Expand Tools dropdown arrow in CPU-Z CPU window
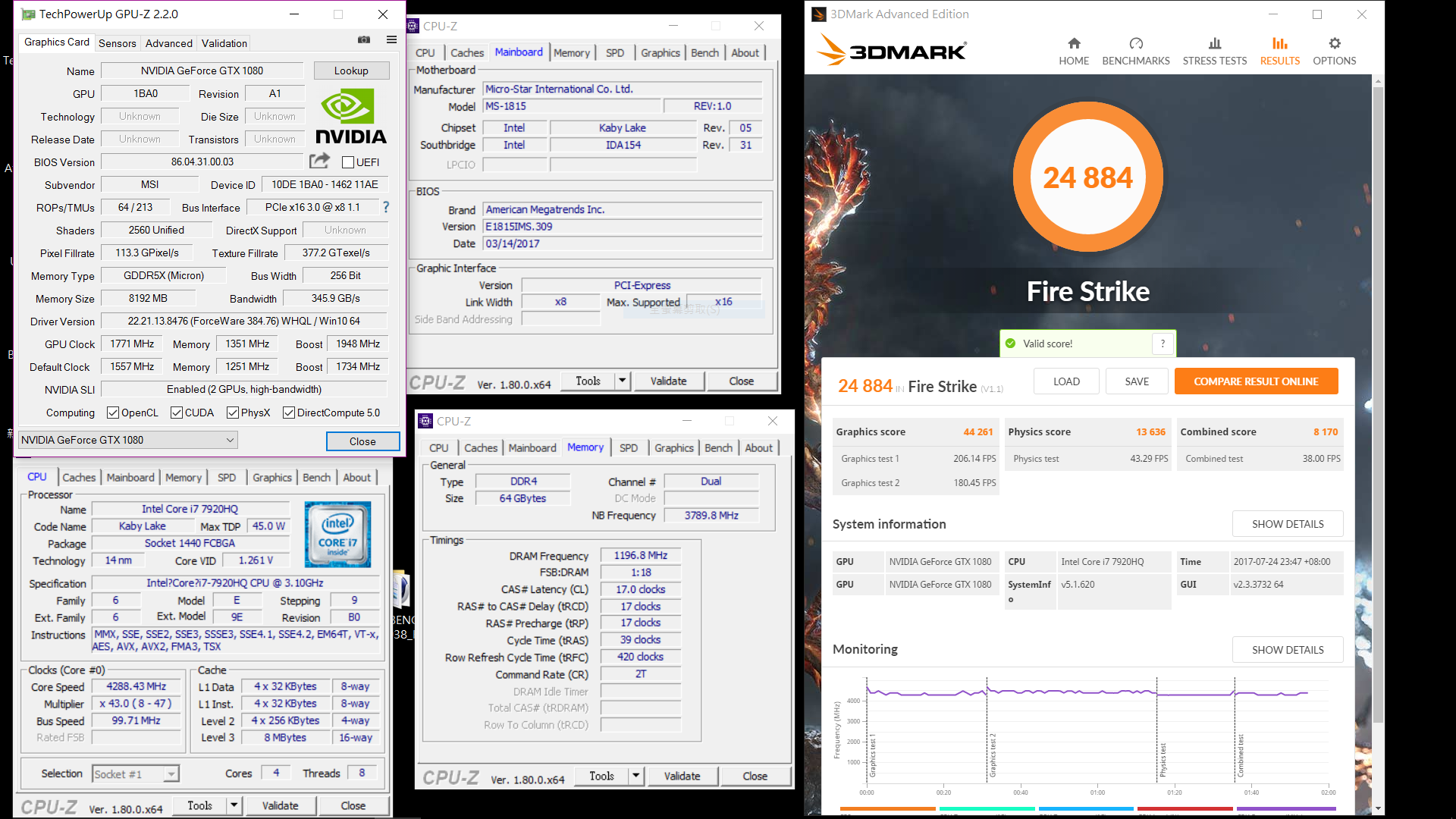 click(234, 805)
